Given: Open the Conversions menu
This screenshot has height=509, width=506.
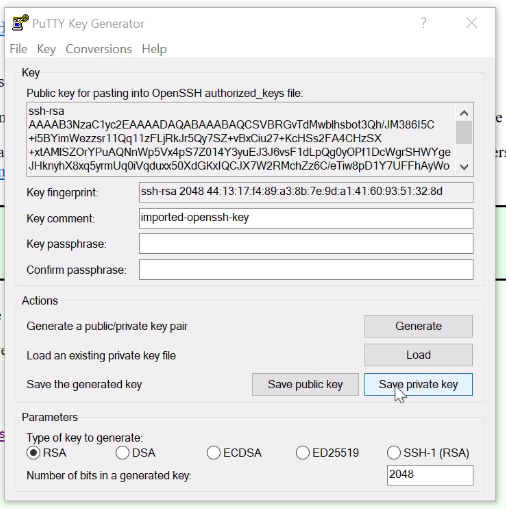Looking at the screenshot, I should (99, 49).
